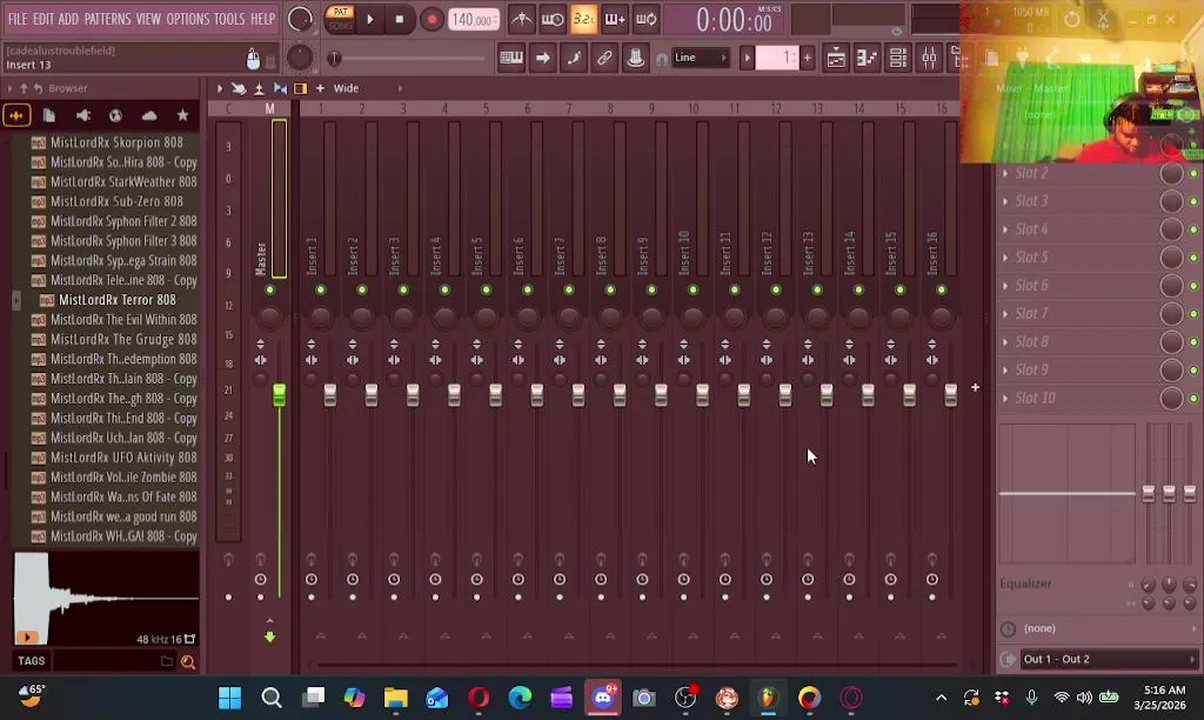Open the Mixer window icon

point(929,58)
